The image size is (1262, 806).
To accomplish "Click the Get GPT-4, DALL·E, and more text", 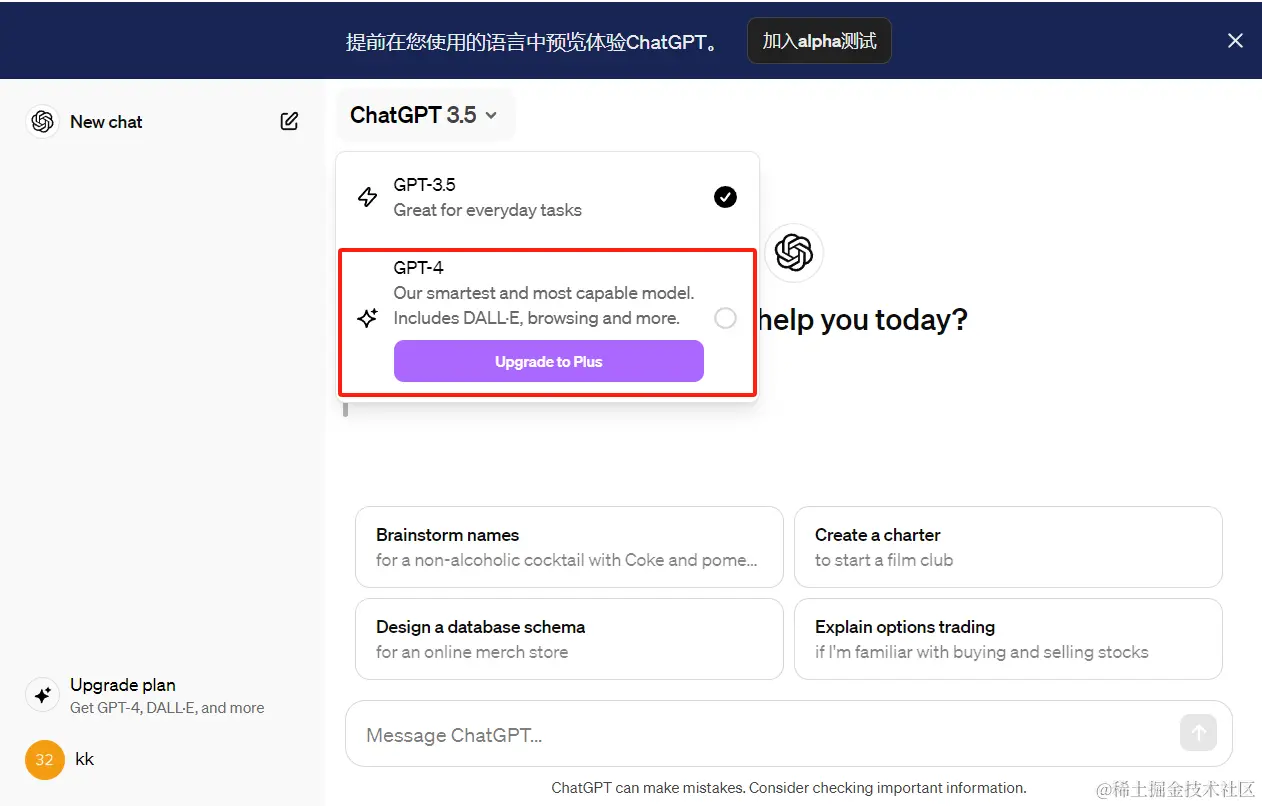I will point(167,708).
